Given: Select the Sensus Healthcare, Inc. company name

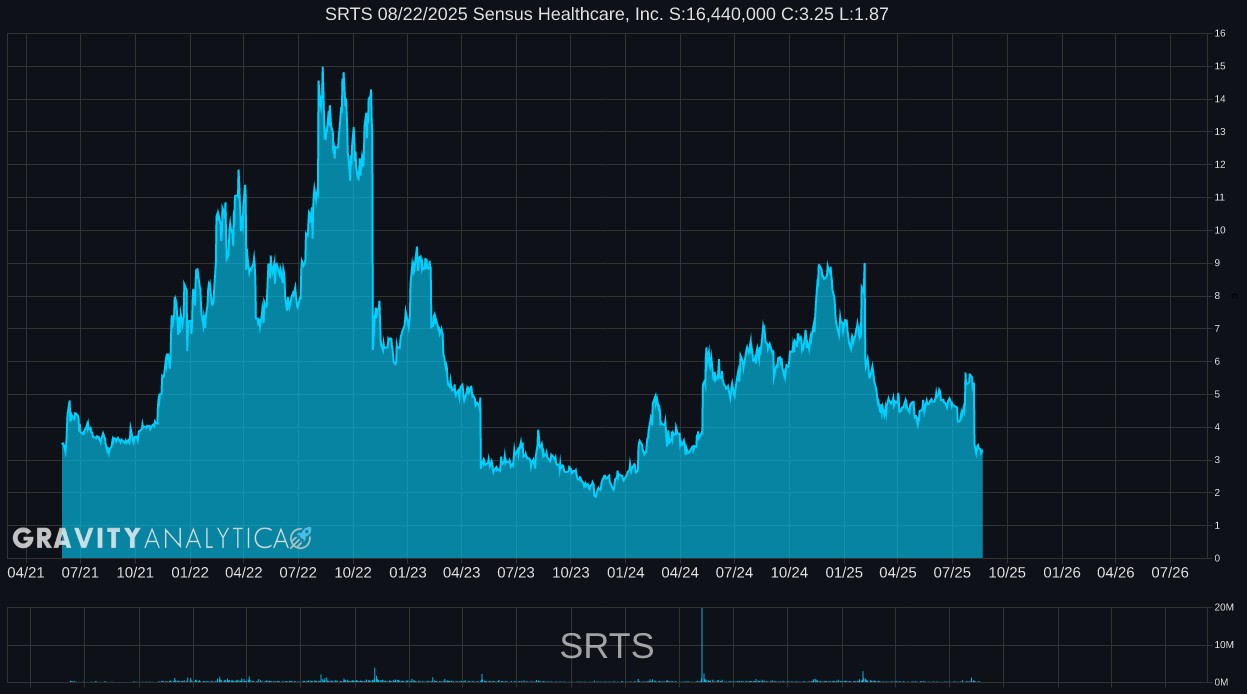Looking at the screenshot, I should pos(570,14).
